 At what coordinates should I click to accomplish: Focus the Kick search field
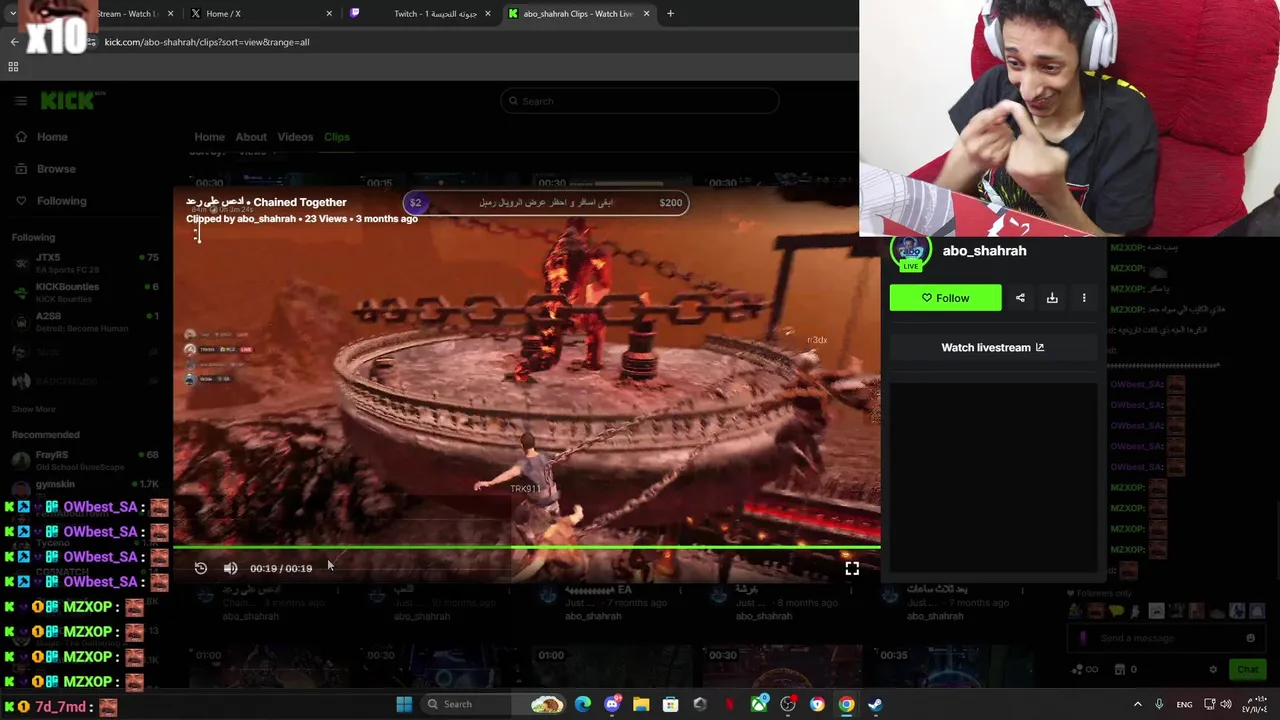coord(640,101)
